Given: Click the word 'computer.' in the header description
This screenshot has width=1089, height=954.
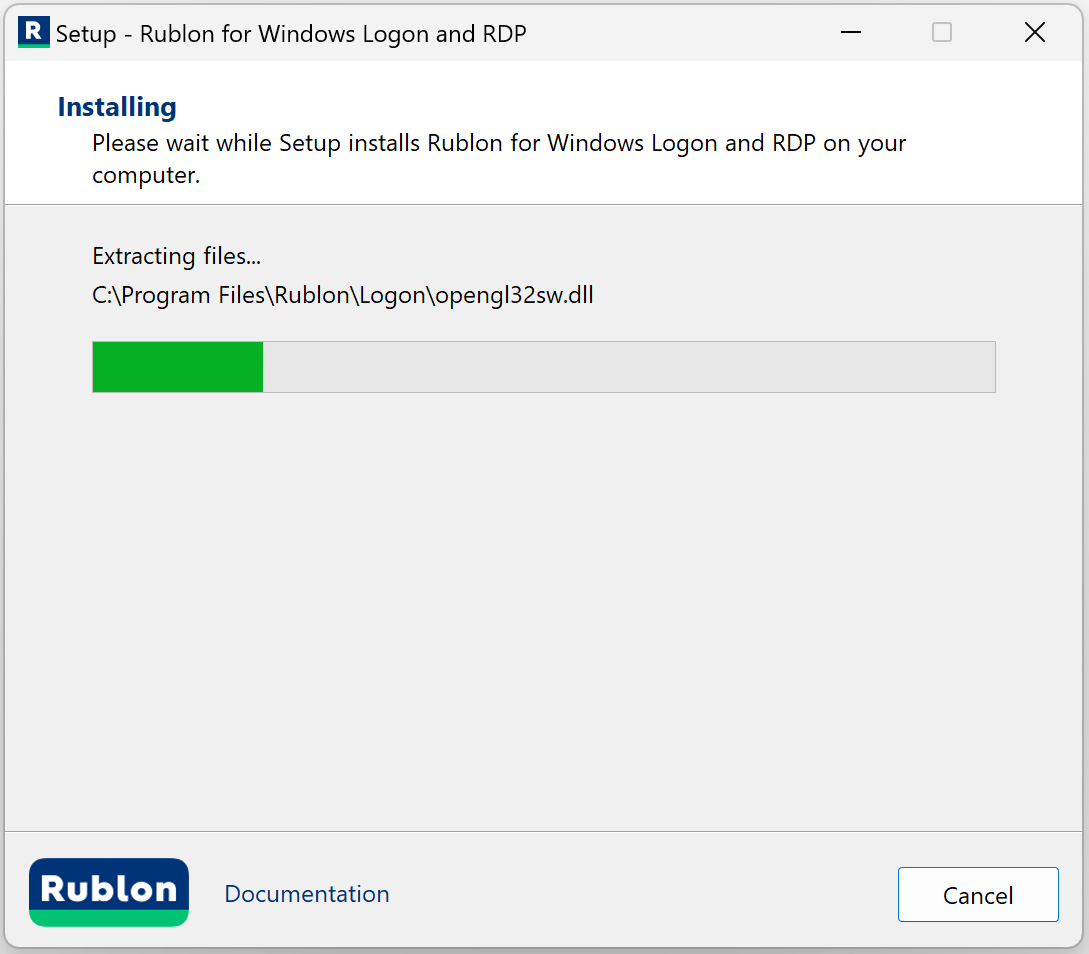Looking at the screenshot, I should click(x=146, y=176).
